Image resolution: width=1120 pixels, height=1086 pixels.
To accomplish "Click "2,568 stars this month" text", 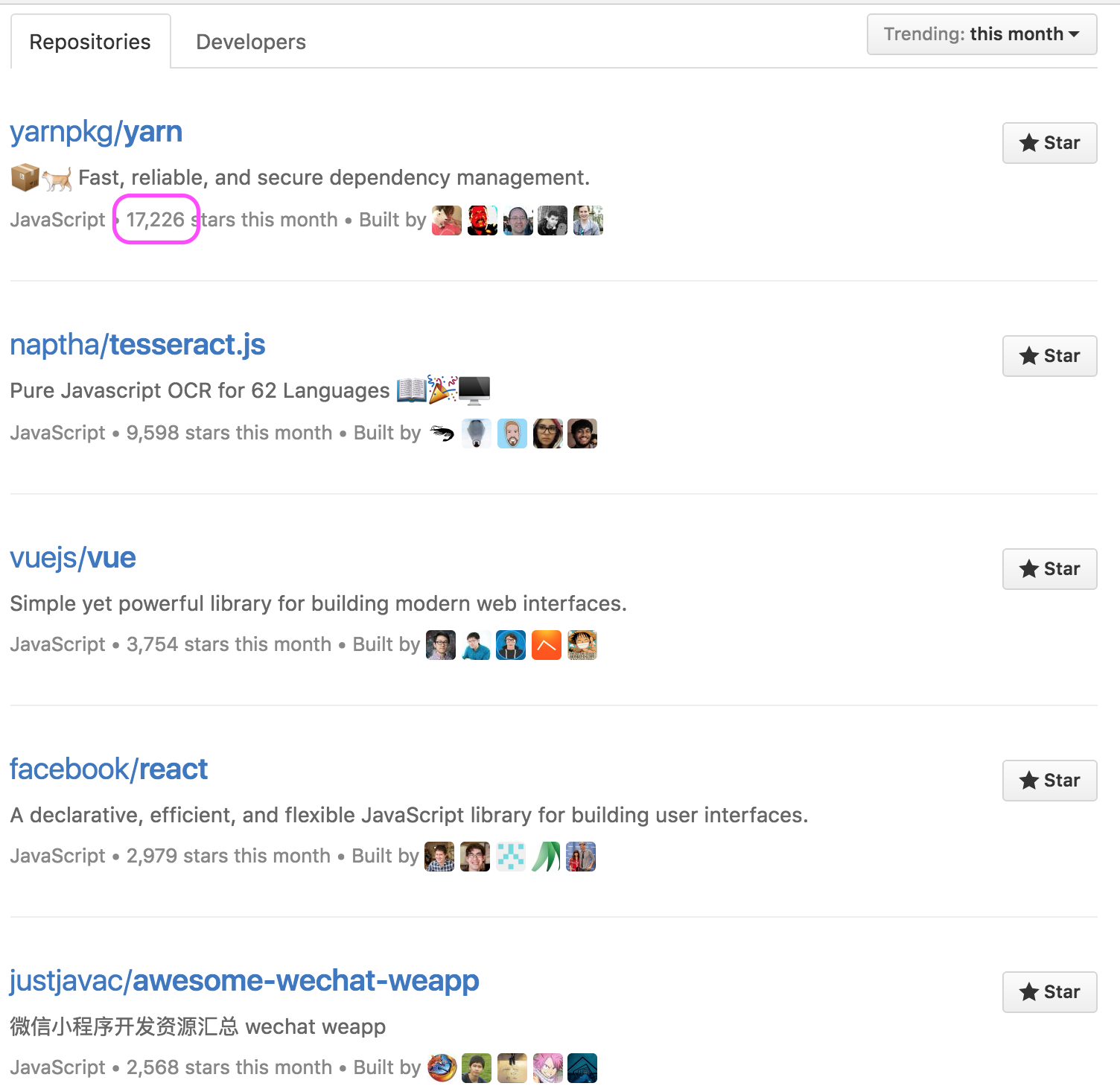I will pos(229,1067).
